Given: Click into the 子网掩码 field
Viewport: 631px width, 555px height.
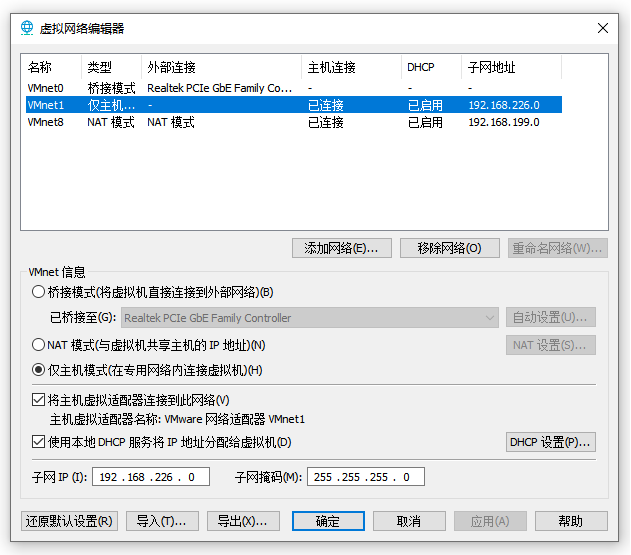Looking at the screenshot, I should [x=365, y=477].
